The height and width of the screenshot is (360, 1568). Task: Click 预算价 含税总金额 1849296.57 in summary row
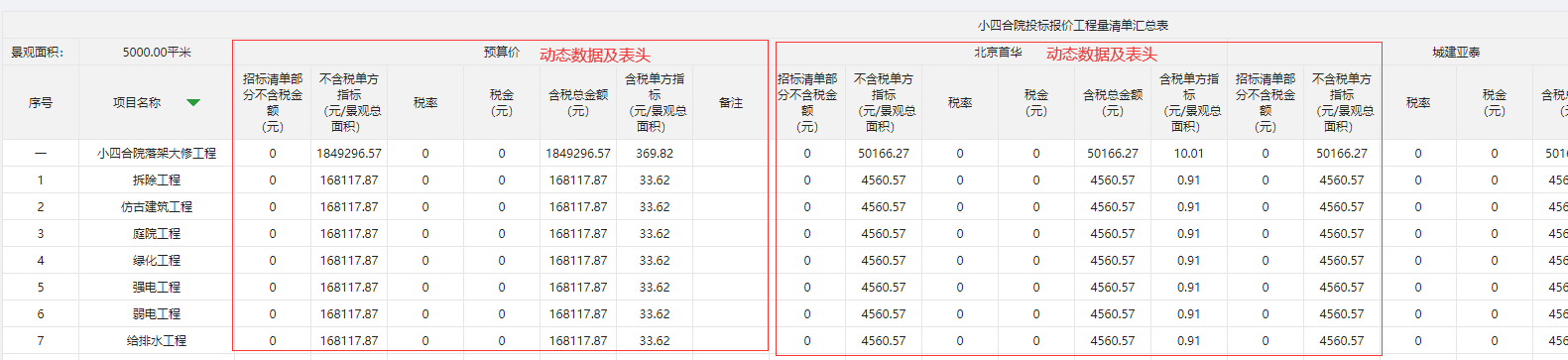[x=578, y=154]
